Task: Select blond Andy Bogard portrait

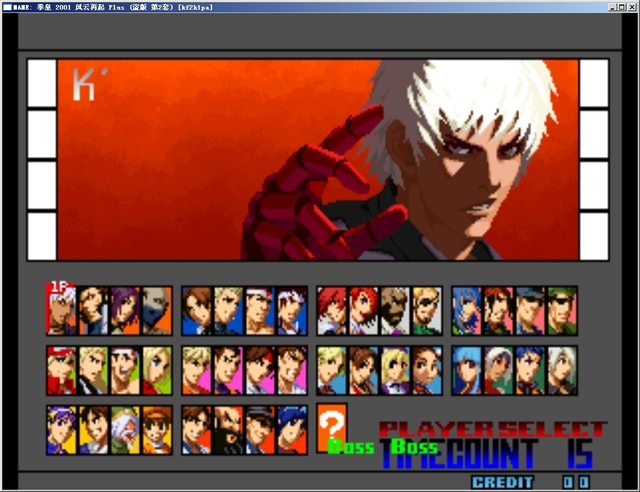Action: point(93,370)
